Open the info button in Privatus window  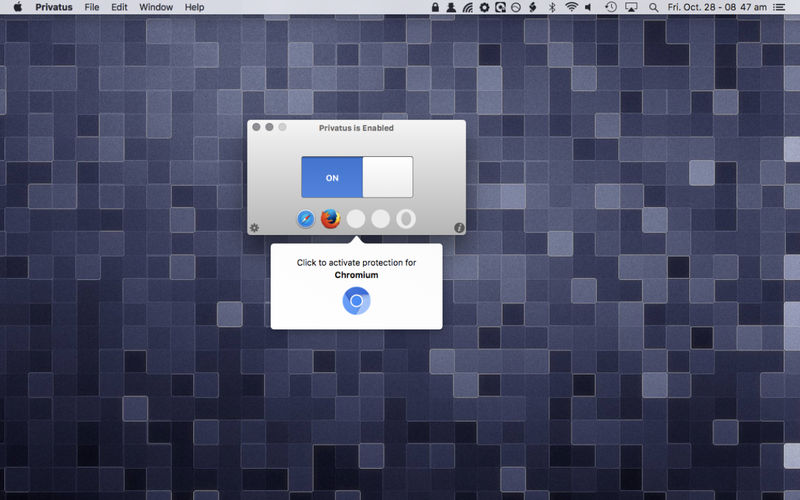(459, 228)
